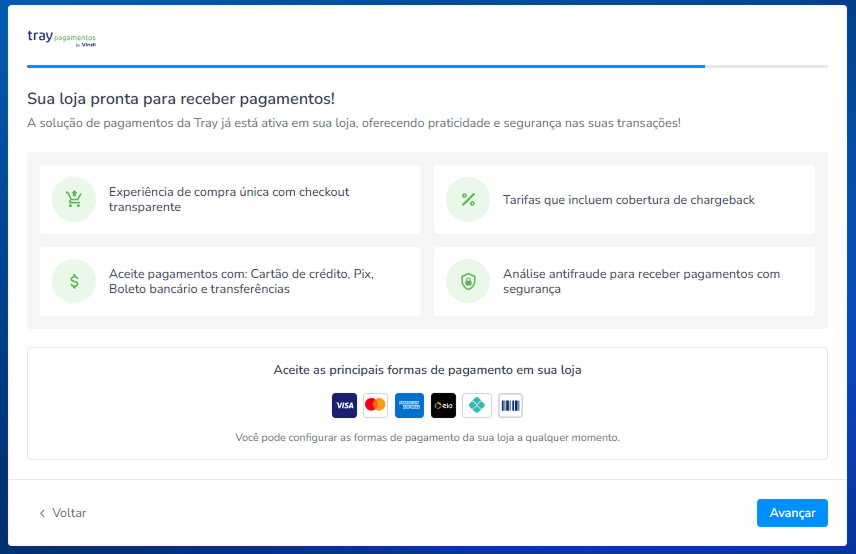856x554 pixels.
Task: Click the blue onboarding progress bar
Action: tap(366, 67)
